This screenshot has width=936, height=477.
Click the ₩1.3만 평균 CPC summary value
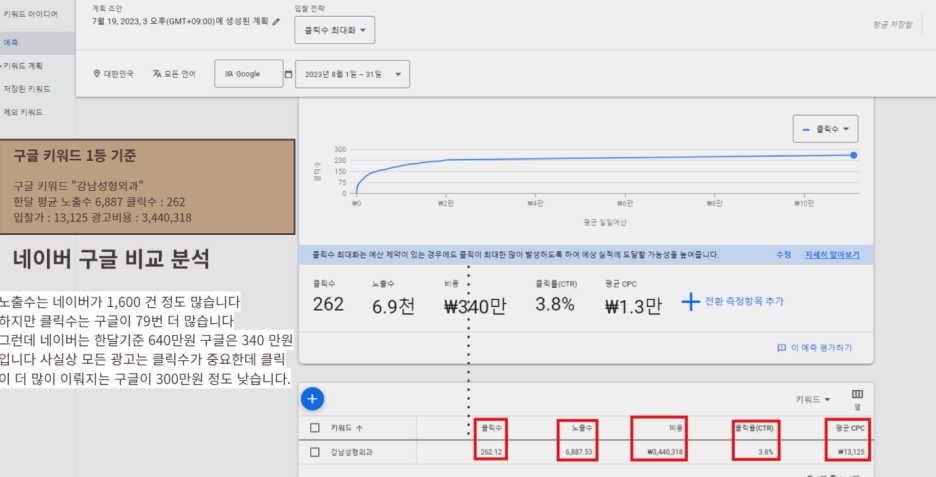point(633,306)
